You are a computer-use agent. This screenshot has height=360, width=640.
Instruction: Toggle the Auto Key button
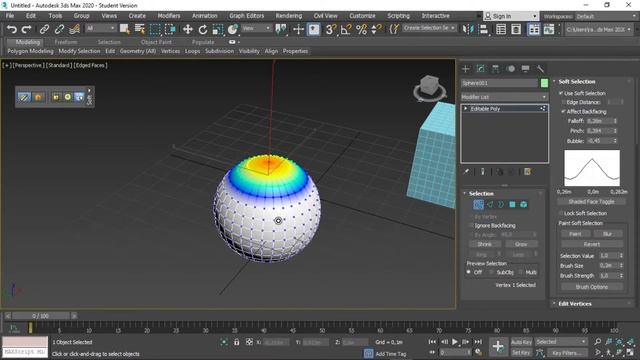click(x=521, y=342)
